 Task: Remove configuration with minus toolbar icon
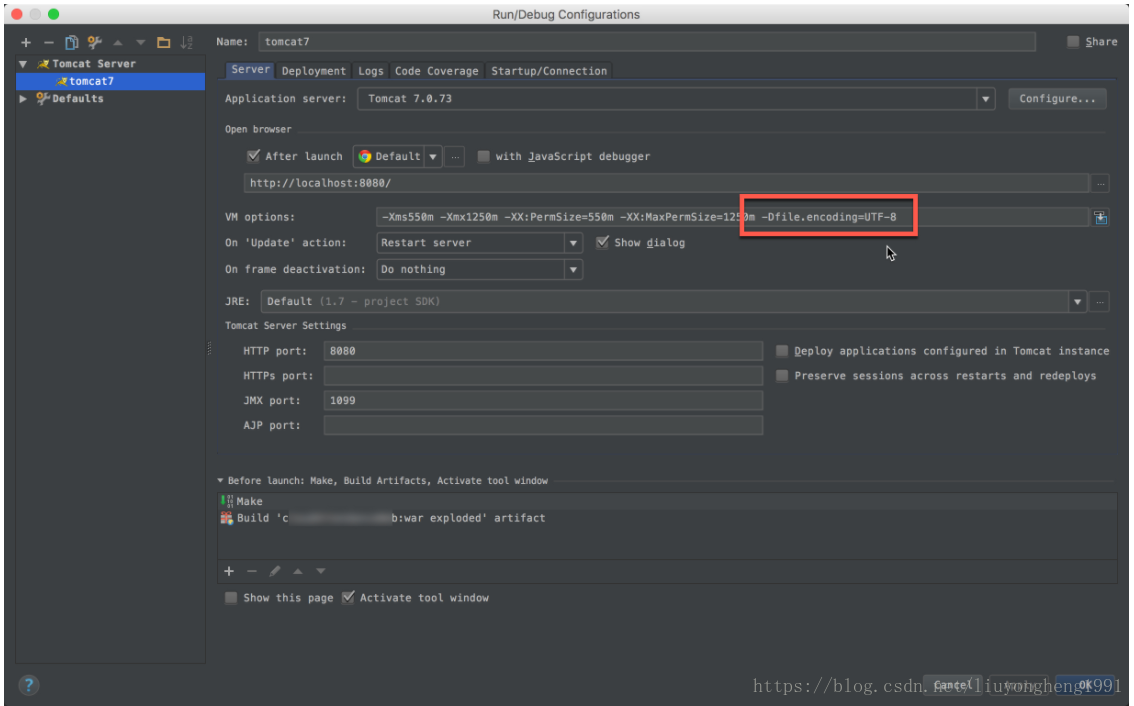[48, 43]
